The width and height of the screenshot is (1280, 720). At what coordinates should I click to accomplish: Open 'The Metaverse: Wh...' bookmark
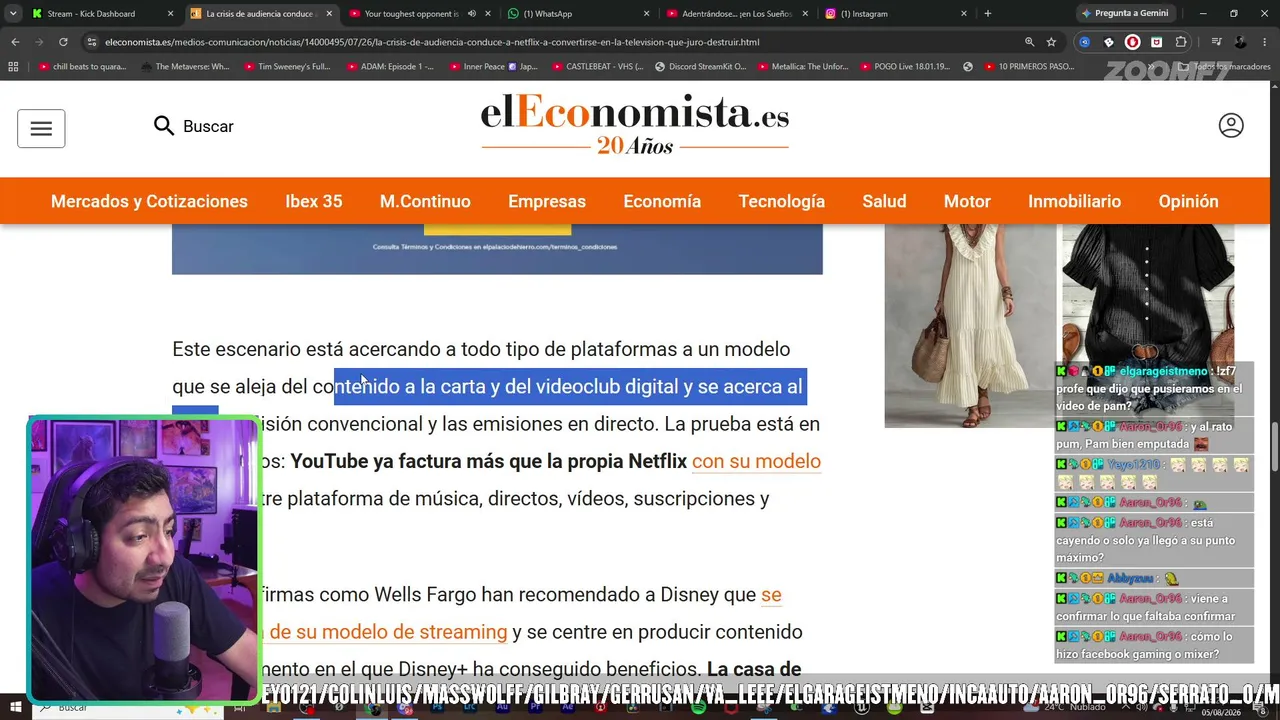[185, 67]
